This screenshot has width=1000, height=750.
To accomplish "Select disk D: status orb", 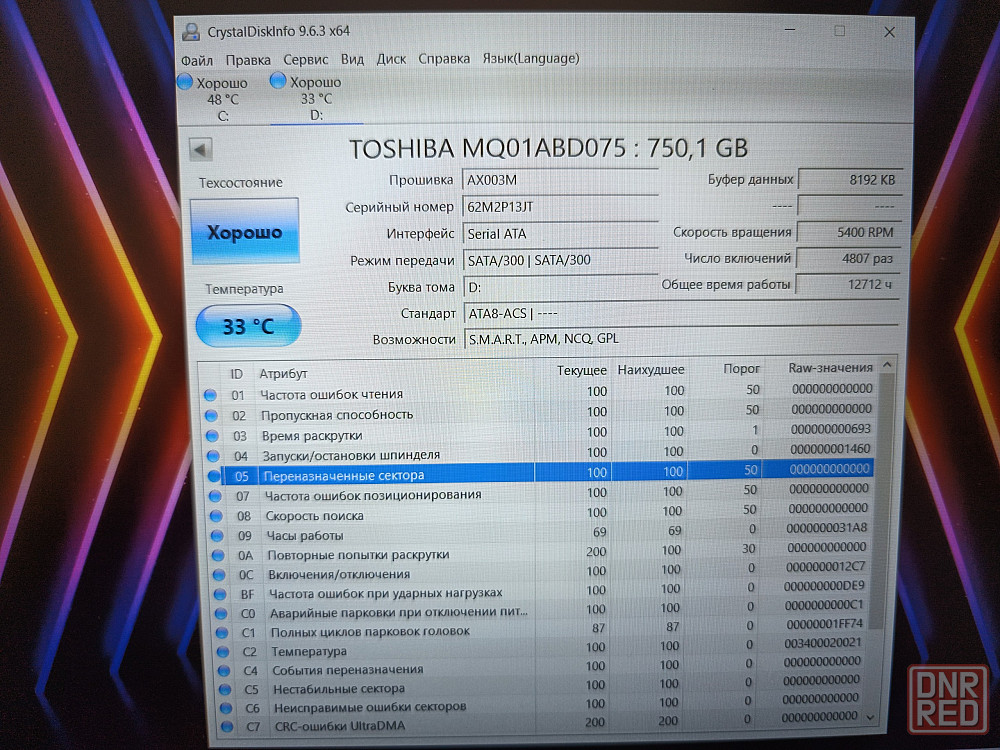I will coord(279,82).
